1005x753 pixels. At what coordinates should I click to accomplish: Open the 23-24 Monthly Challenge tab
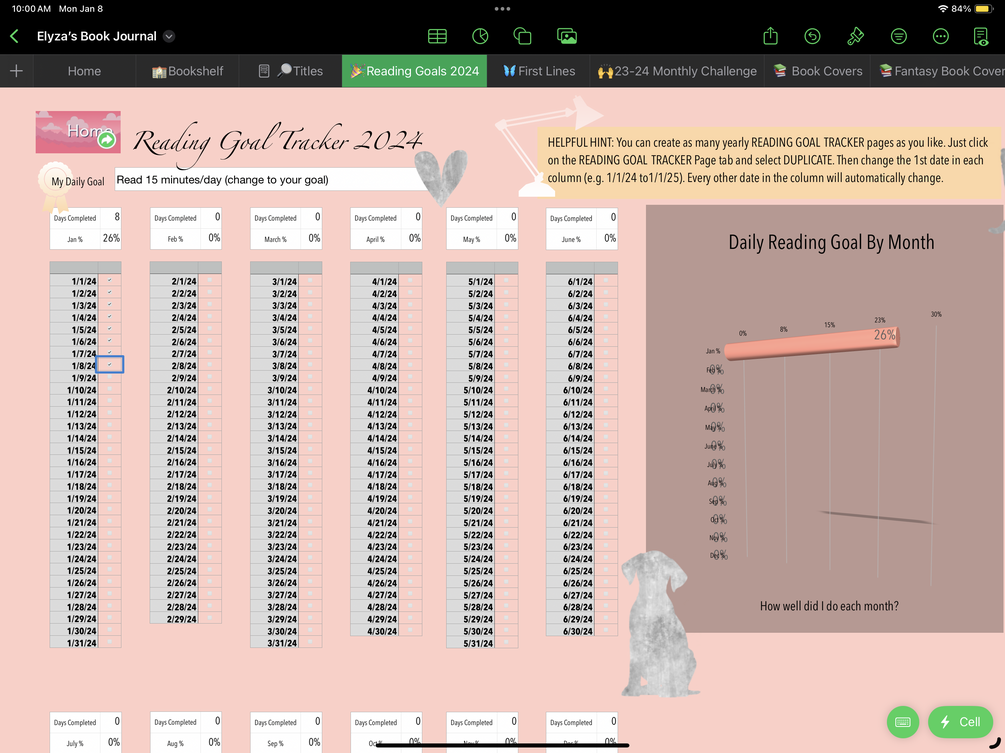pos(677,71)
